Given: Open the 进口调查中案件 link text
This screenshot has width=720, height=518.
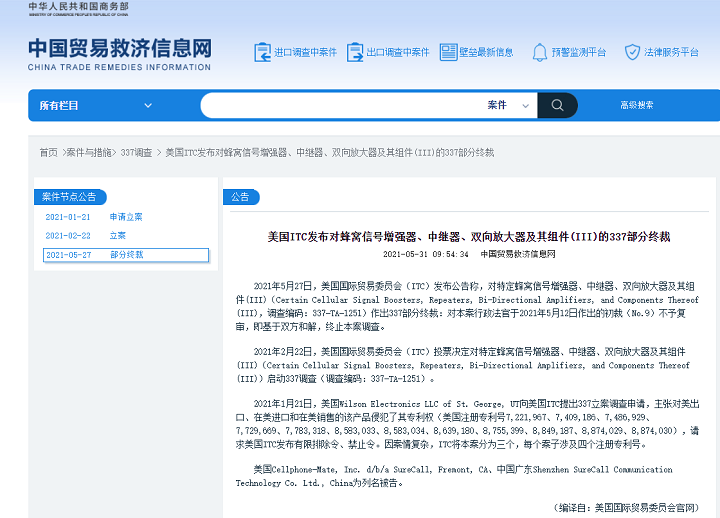Looking at the screenshot, I should click(305, 52).
